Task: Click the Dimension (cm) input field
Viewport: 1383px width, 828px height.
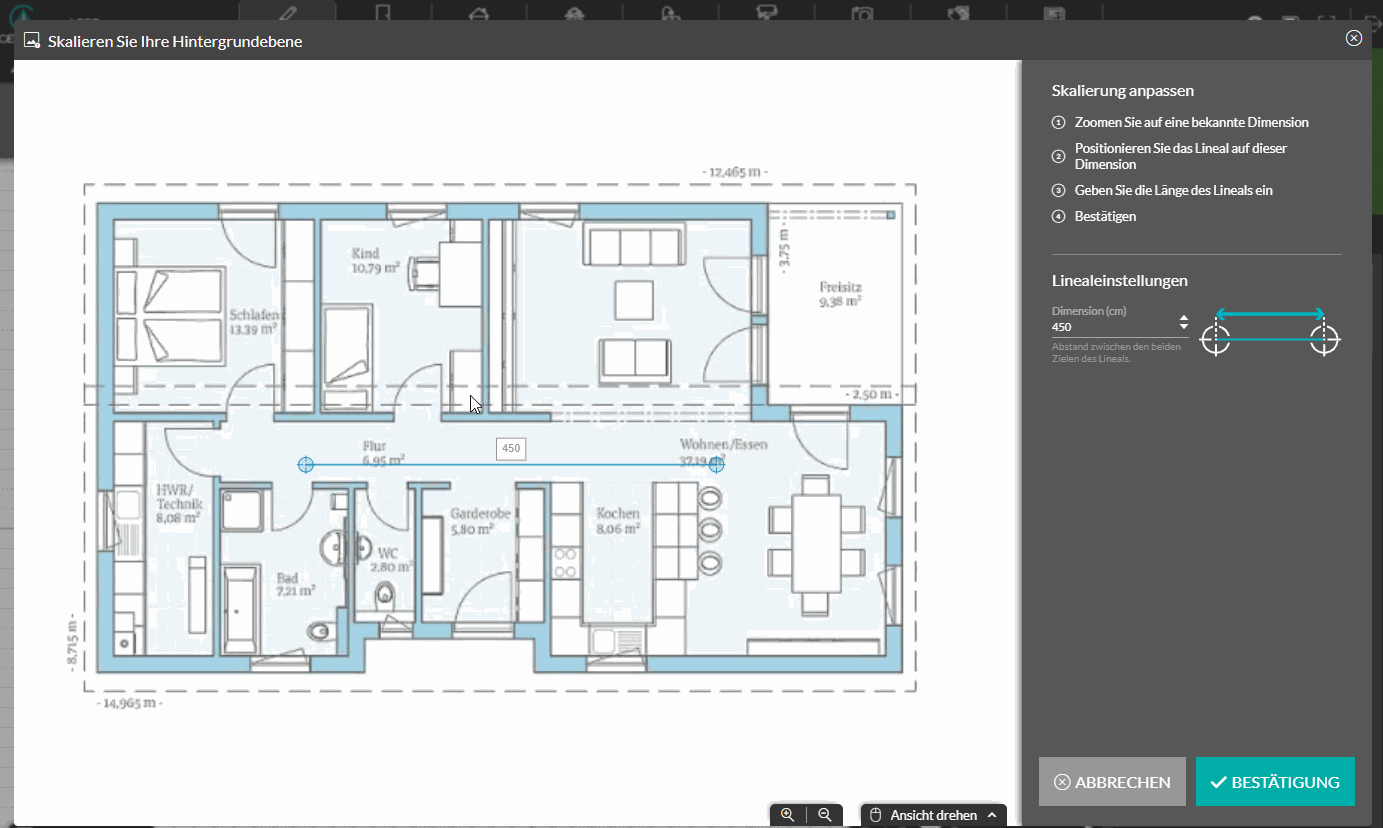Action: (x=1110, y=327)
